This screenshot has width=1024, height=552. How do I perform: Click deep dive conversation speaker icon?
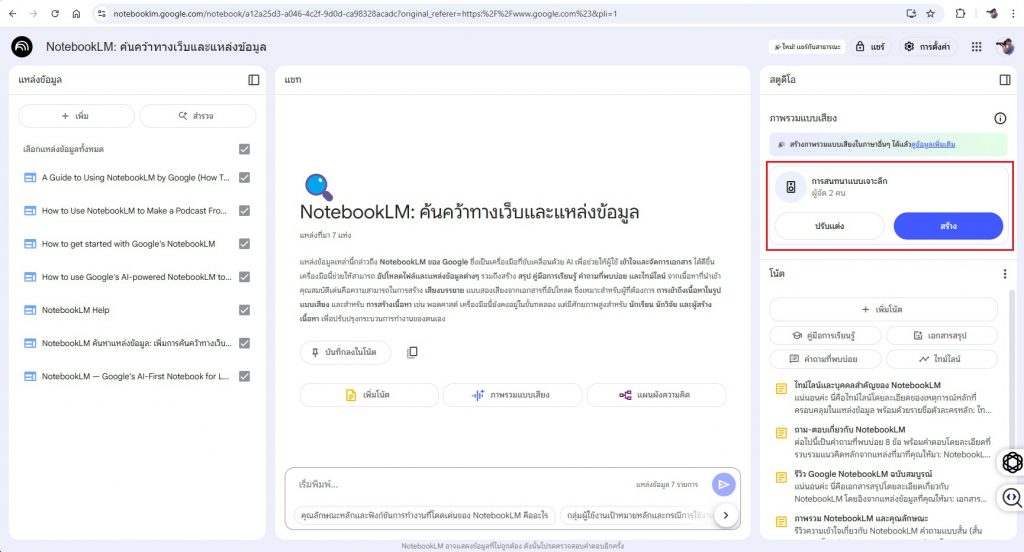[790, 187]
